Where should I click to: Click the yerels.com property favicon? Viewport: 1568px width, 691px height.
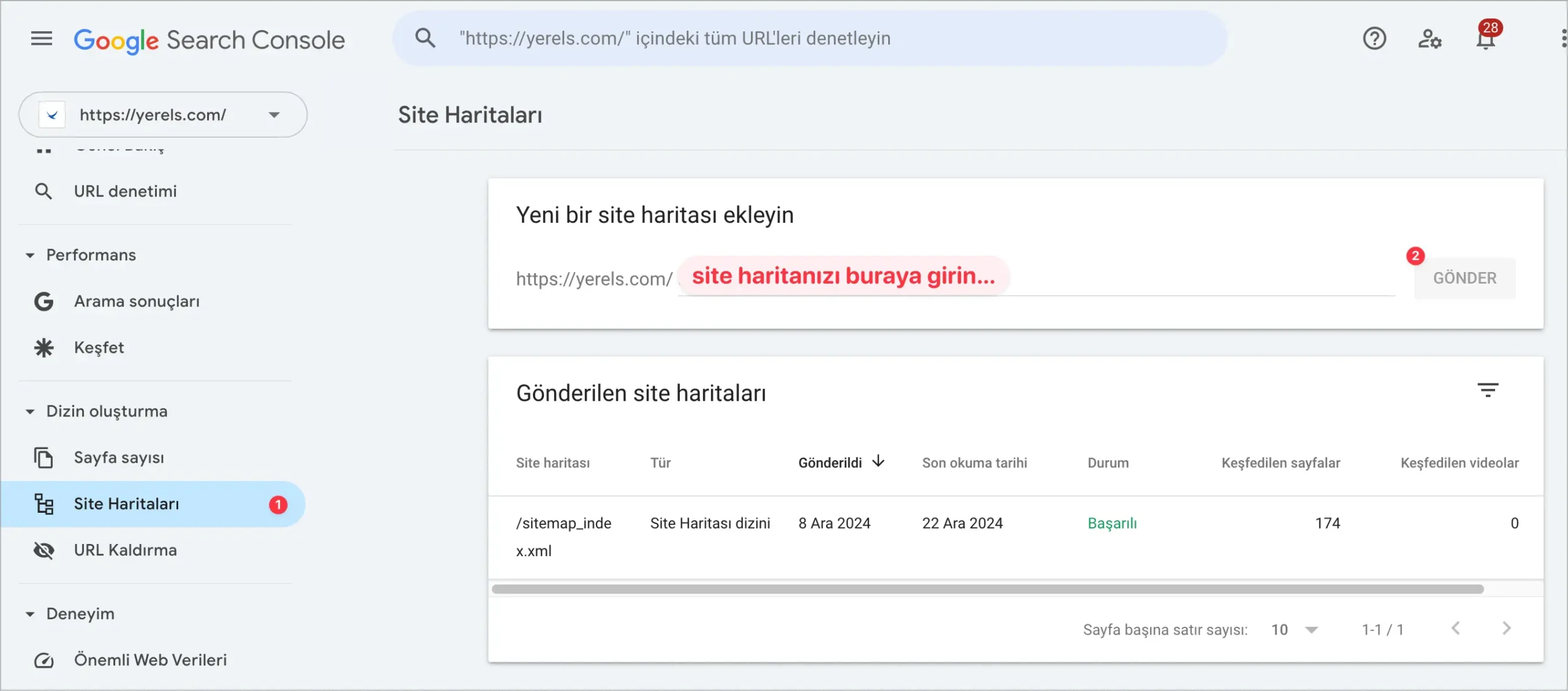click(52, 115)
